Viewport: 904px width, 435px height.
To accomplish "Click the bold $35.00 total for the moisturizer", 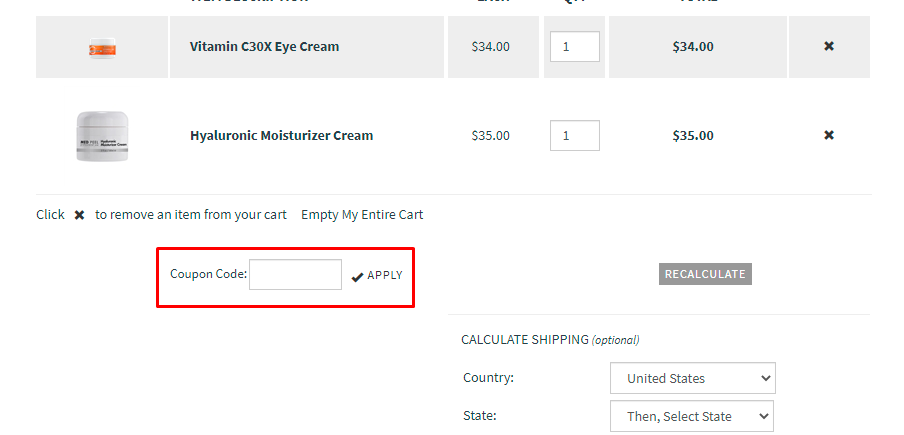I will click(692, 135).
